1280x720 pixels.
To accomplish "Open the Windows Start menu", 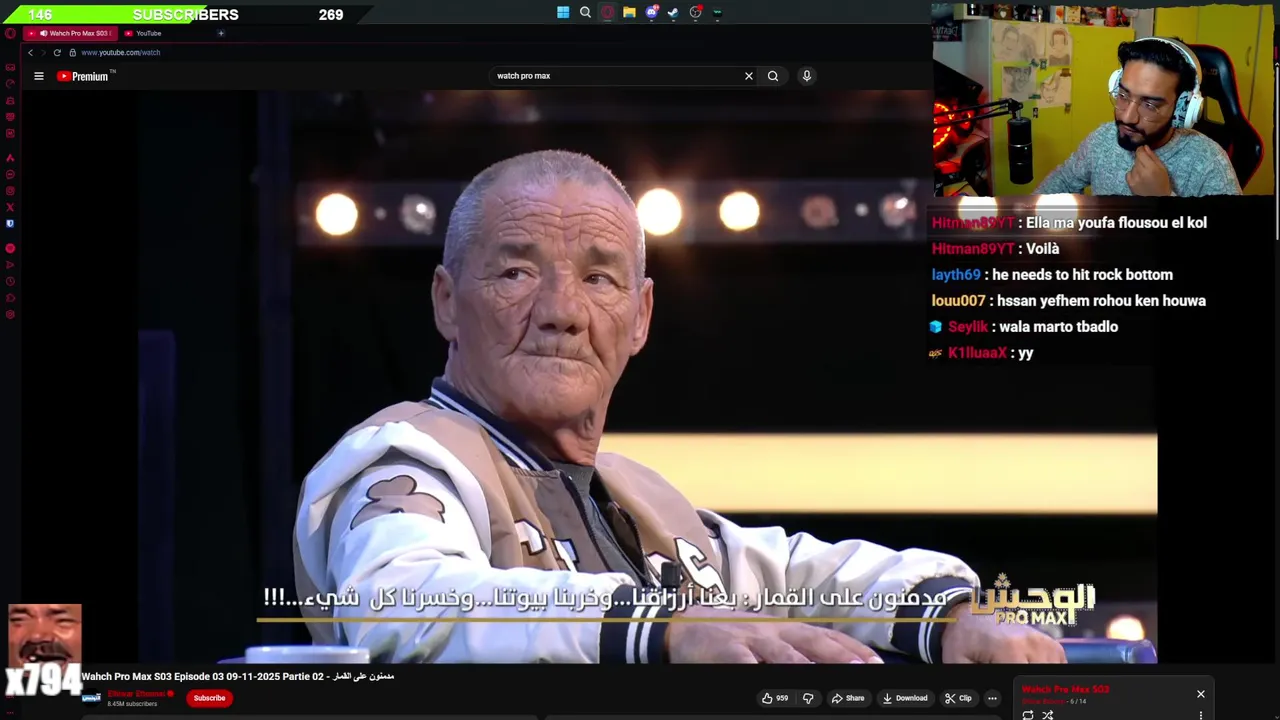I will point(563,13).
